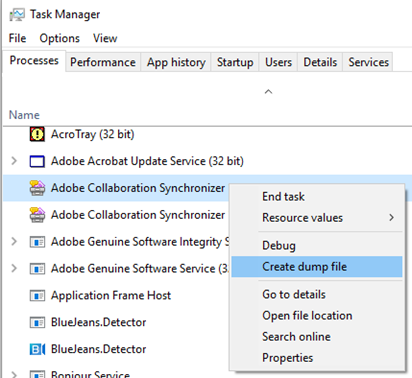Select Search online option

(x=317, y=337)
